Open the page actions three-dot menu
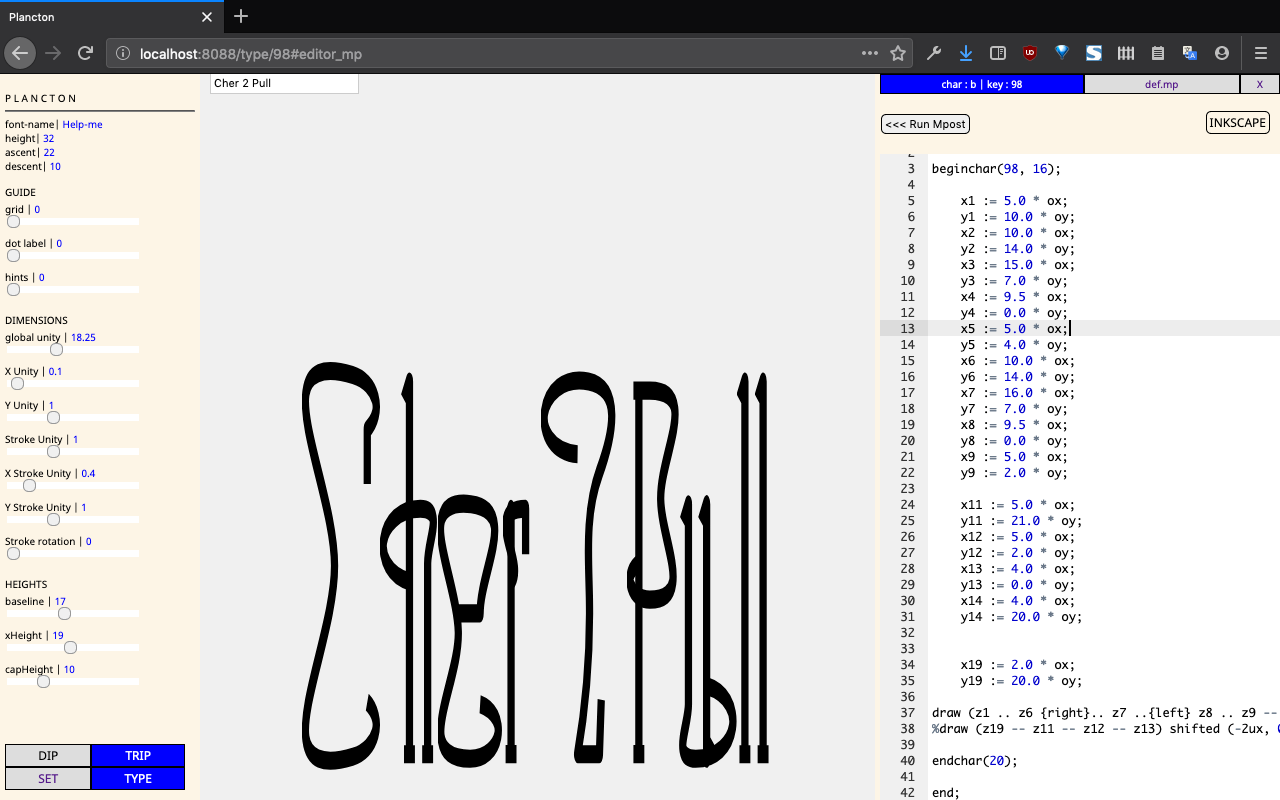Screen dimensions: 1280x800 click(x=870, y=53)
